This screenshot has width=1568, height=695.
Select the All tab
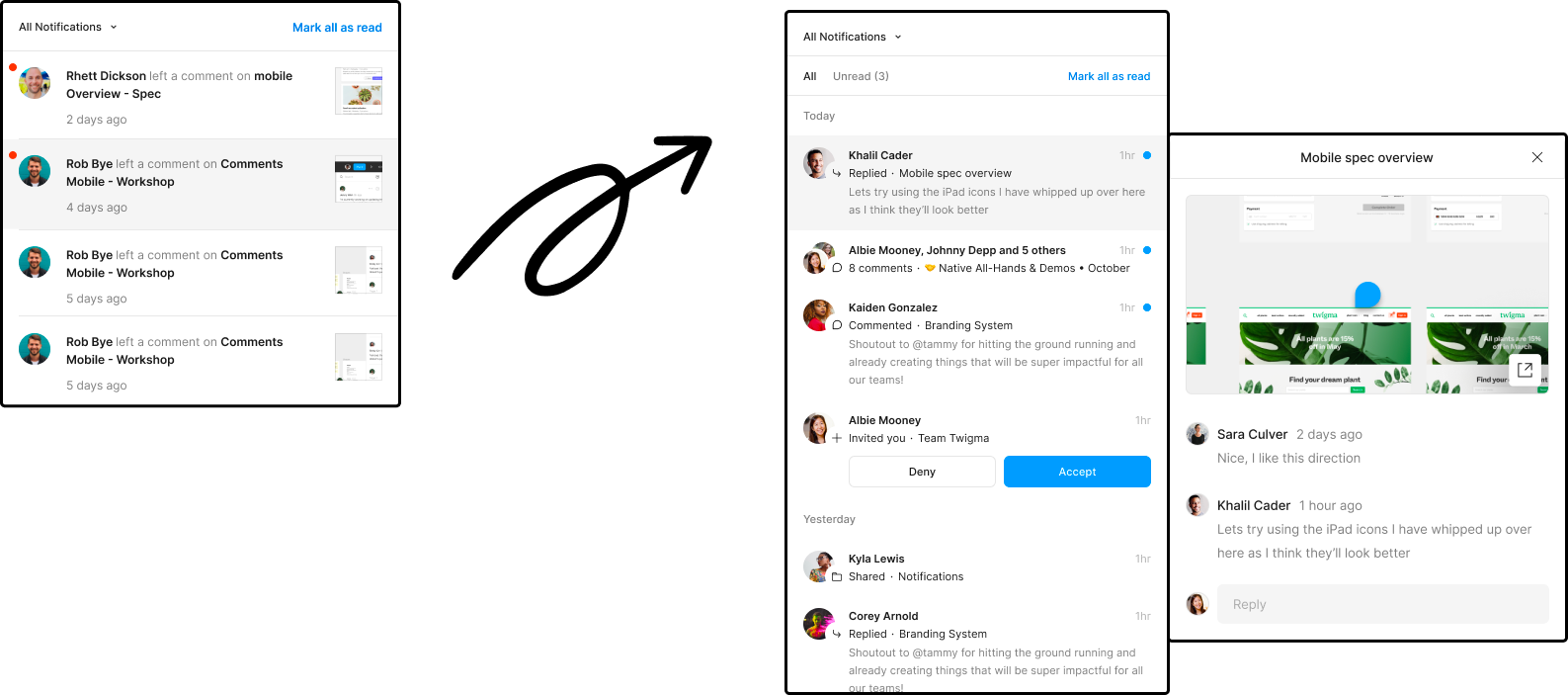(x=809, y=76)
